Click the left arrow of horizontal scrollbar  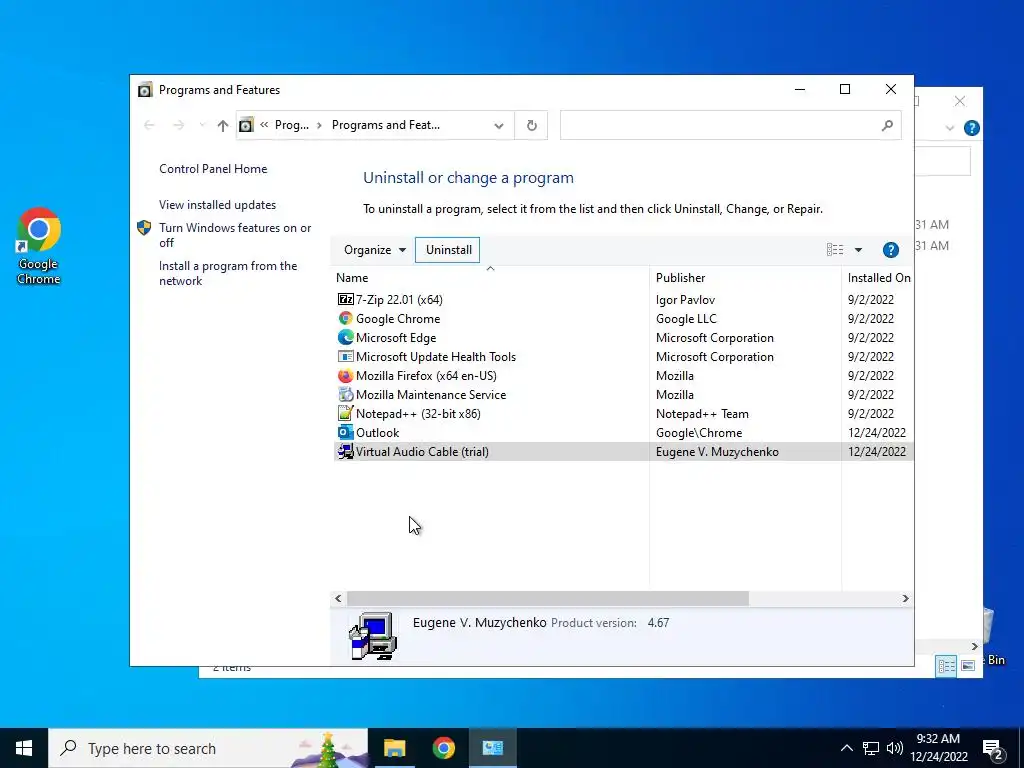point(338,598)
